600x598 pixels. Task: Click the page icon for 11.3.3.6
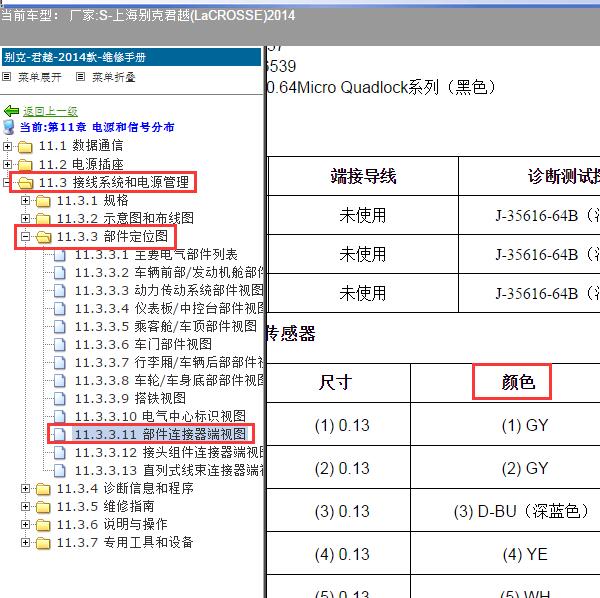point(60,345)
